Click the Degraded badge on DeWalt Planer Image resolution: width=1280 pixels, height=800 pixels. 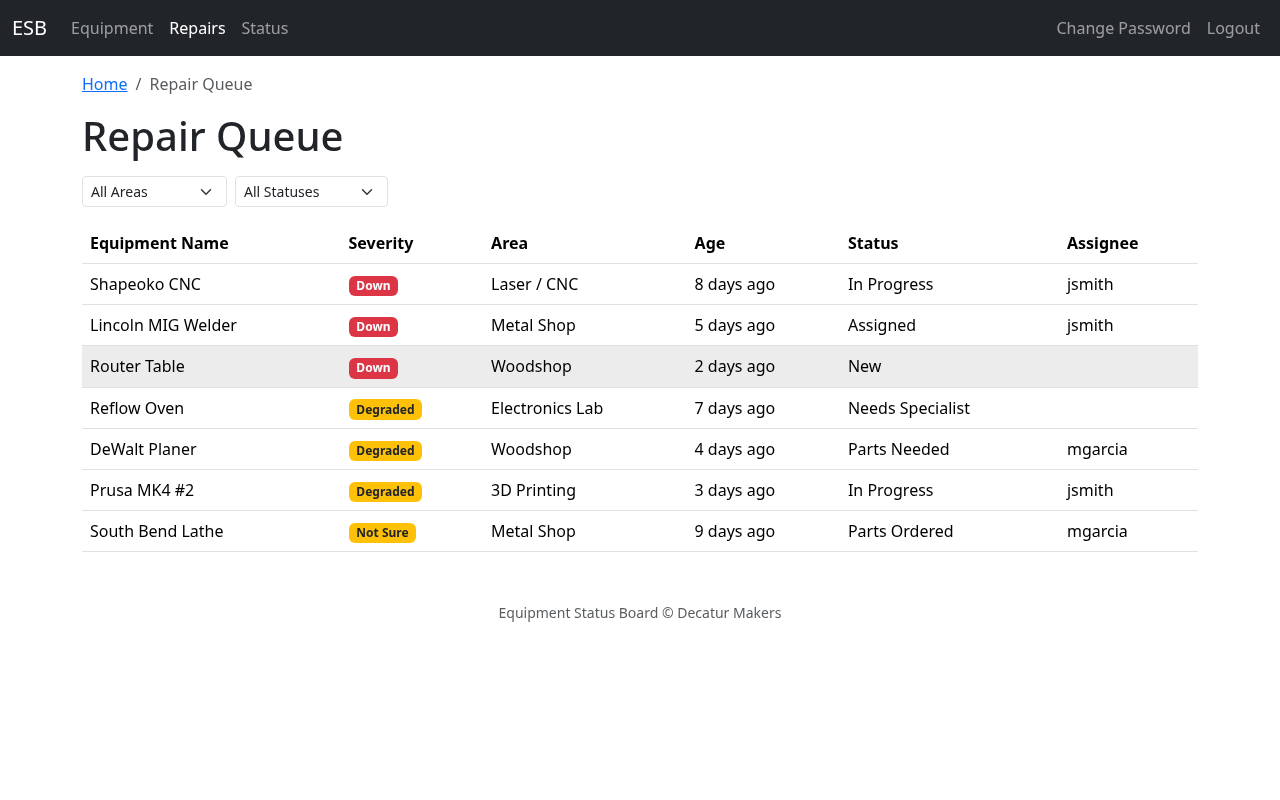(385, 450)
